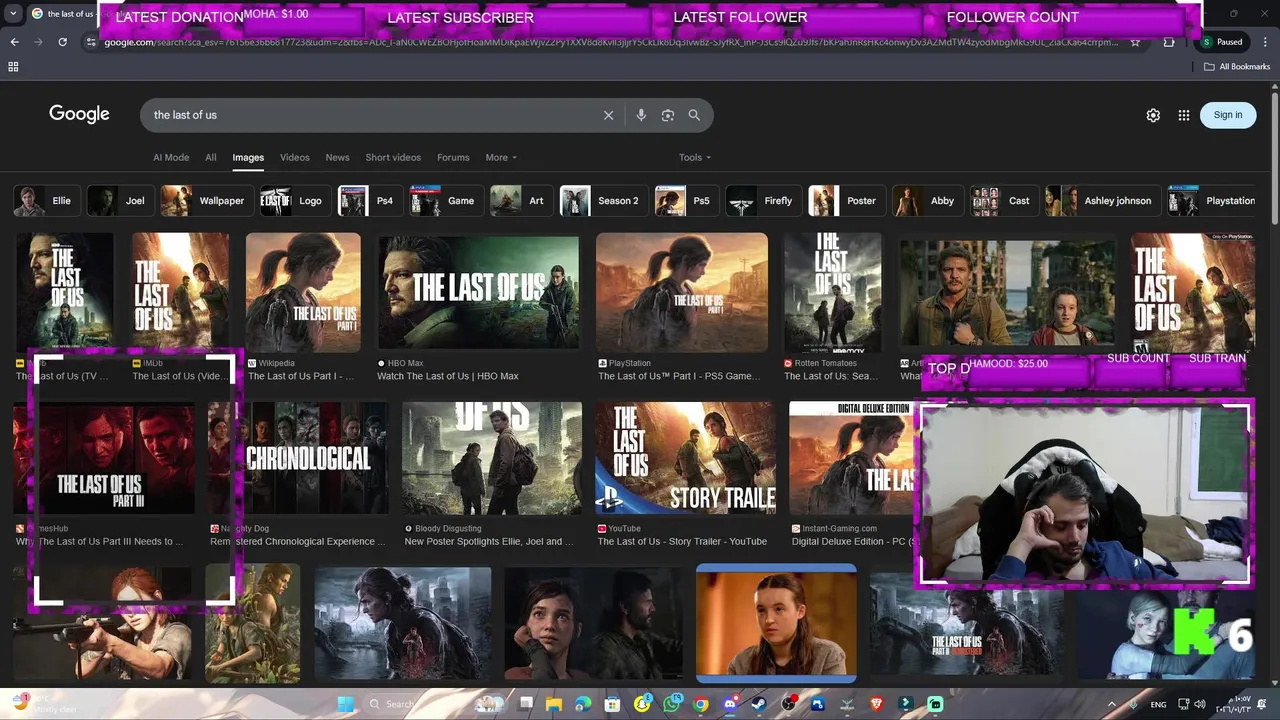Switch to the All results tab
This screenshot has height=720, width=1280.
point(211,157)
